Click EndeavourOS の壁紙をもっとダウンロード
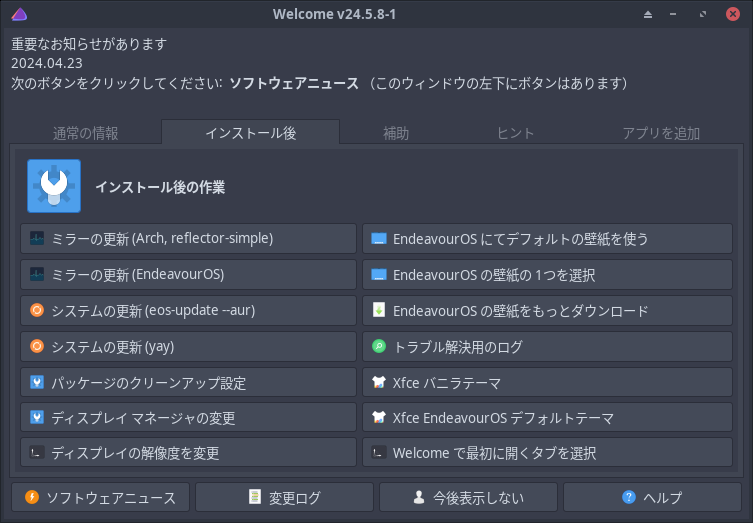Screen dimensions: 753x523 coord(547,310)
